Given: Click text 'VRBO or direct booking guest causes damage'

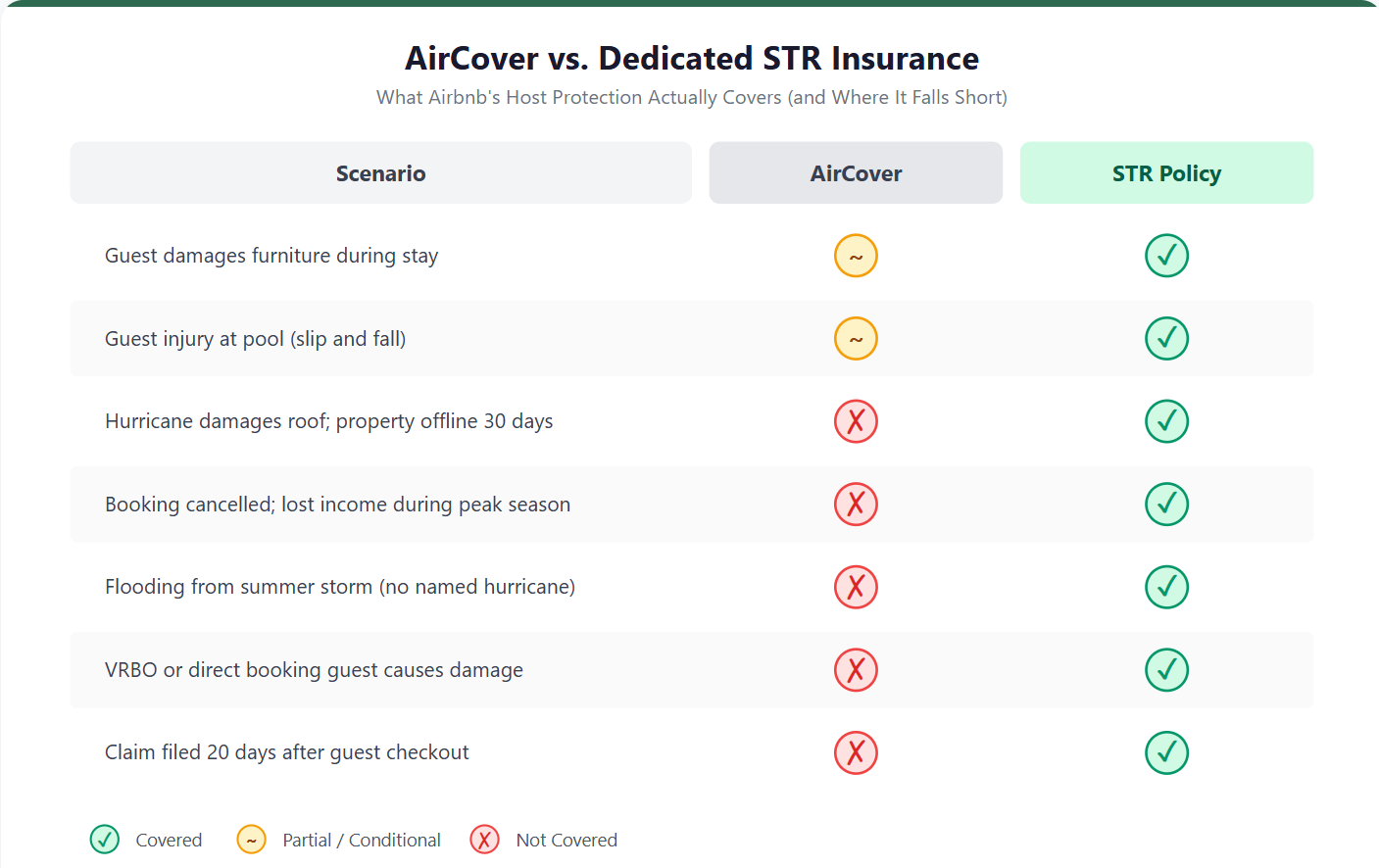Looking at the screenshot, I should (314, 670).
